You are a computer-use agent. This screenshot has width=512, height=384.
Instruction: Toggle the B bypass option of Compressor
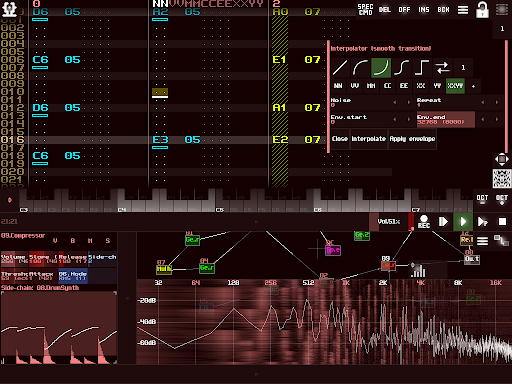point(73,240)
